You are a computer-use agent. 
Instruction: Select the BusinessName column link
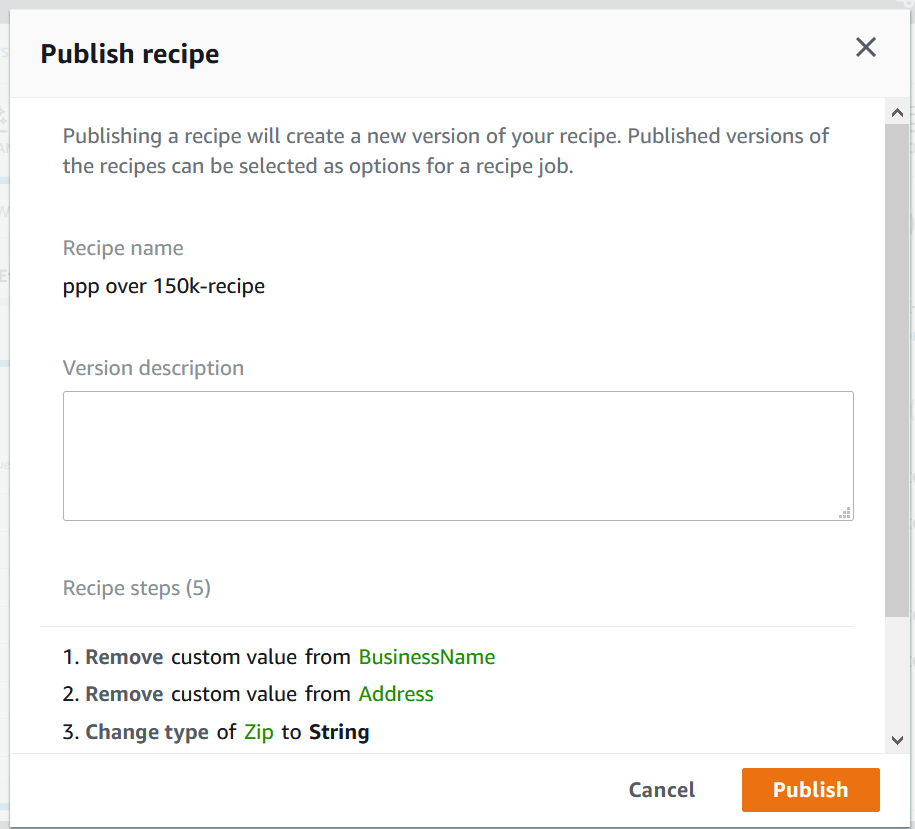427,657
